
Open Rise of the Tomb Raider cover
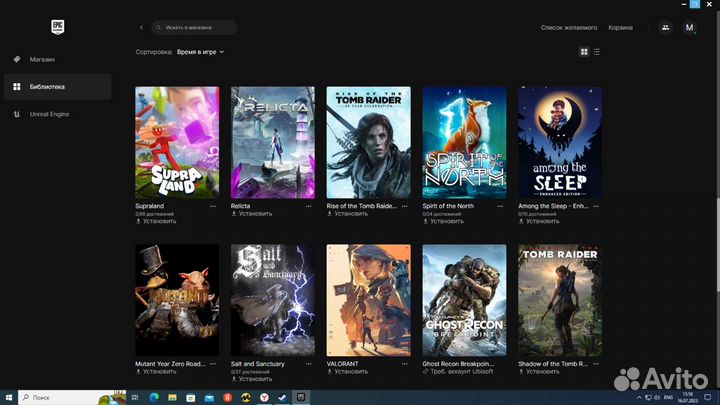369,143
